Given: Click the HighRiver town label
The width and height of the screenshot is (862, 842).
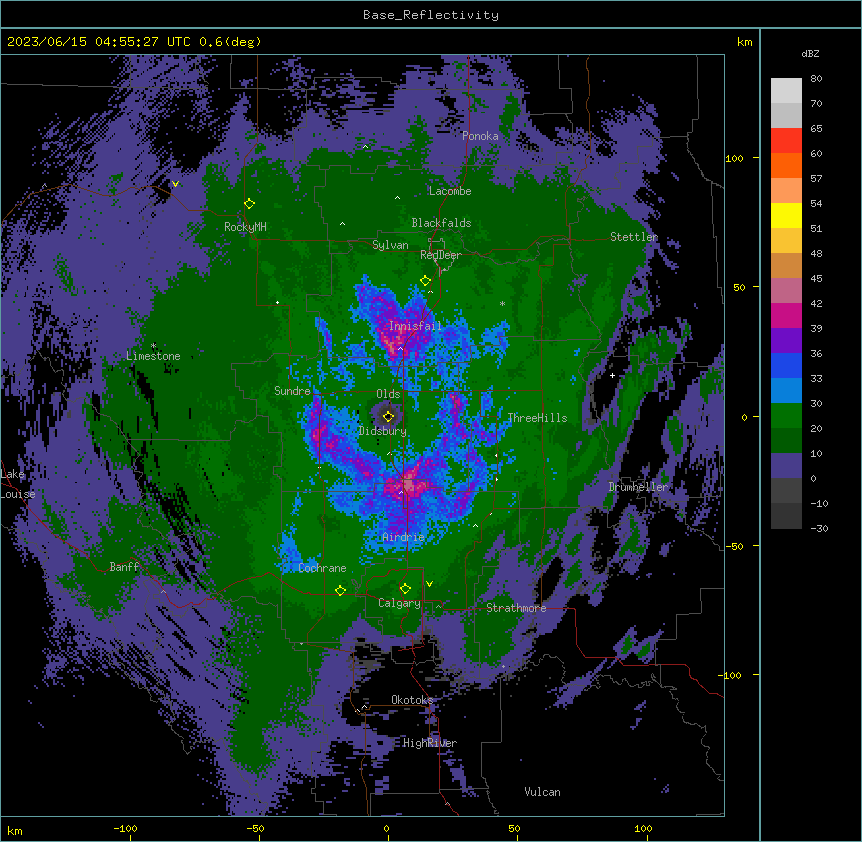Looking at the screenshot, I should point(430,743).
